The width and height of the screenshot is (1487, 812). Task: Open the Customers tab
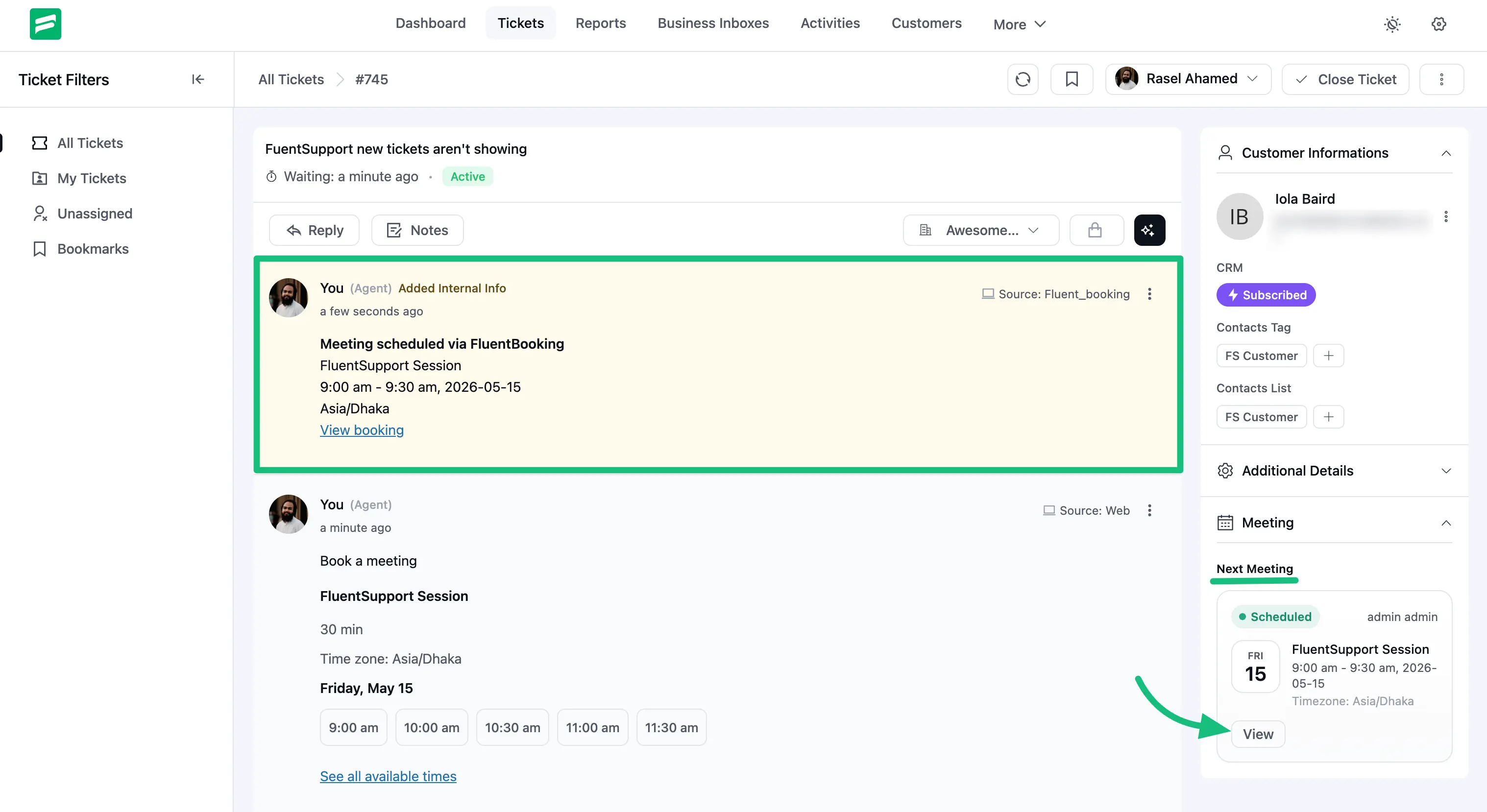coord(926,23)
